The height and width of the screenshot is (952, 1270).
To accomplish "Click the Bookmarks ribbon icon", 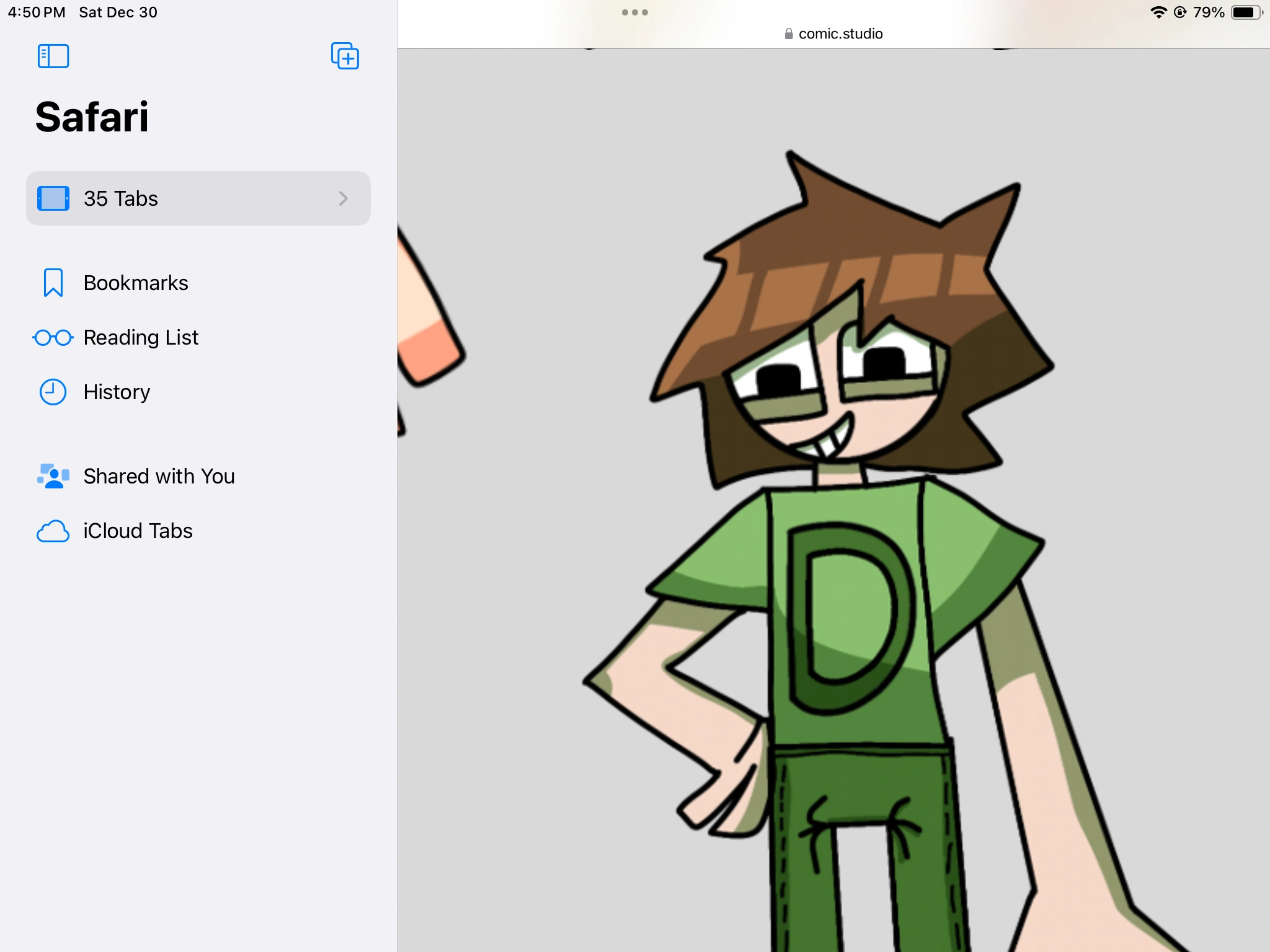I will pyautogui.click(x=53, y=283).
